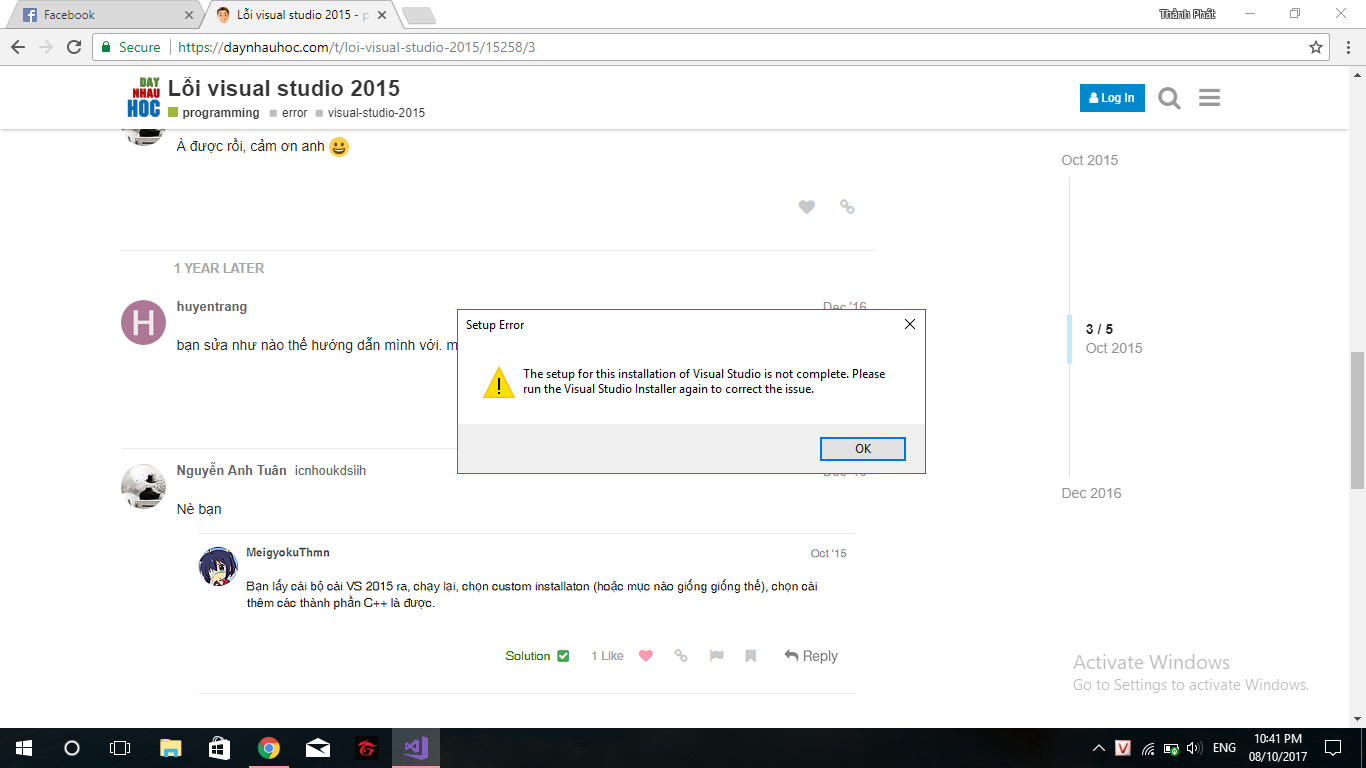Open a new browser tab
Viewport: 1366px width, 768px height.
coord(418,15)
